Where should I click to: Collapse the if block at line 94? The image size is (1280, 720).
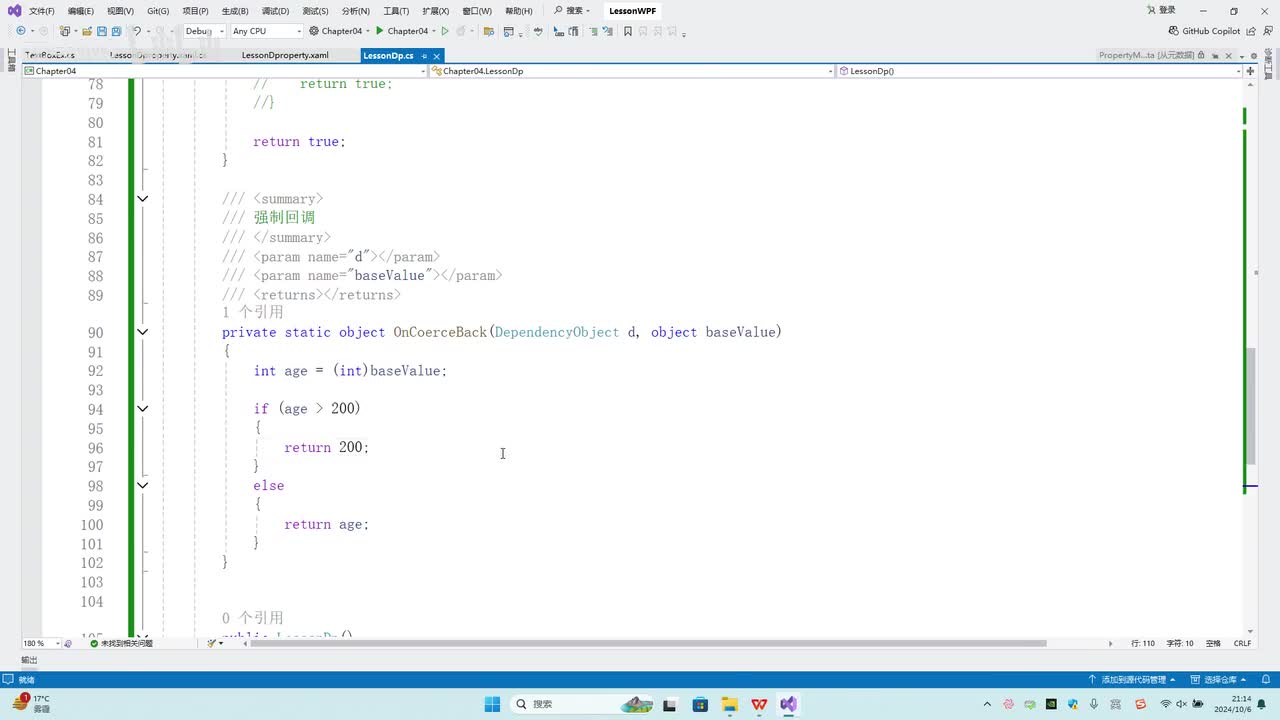click(x=142, y=409)
